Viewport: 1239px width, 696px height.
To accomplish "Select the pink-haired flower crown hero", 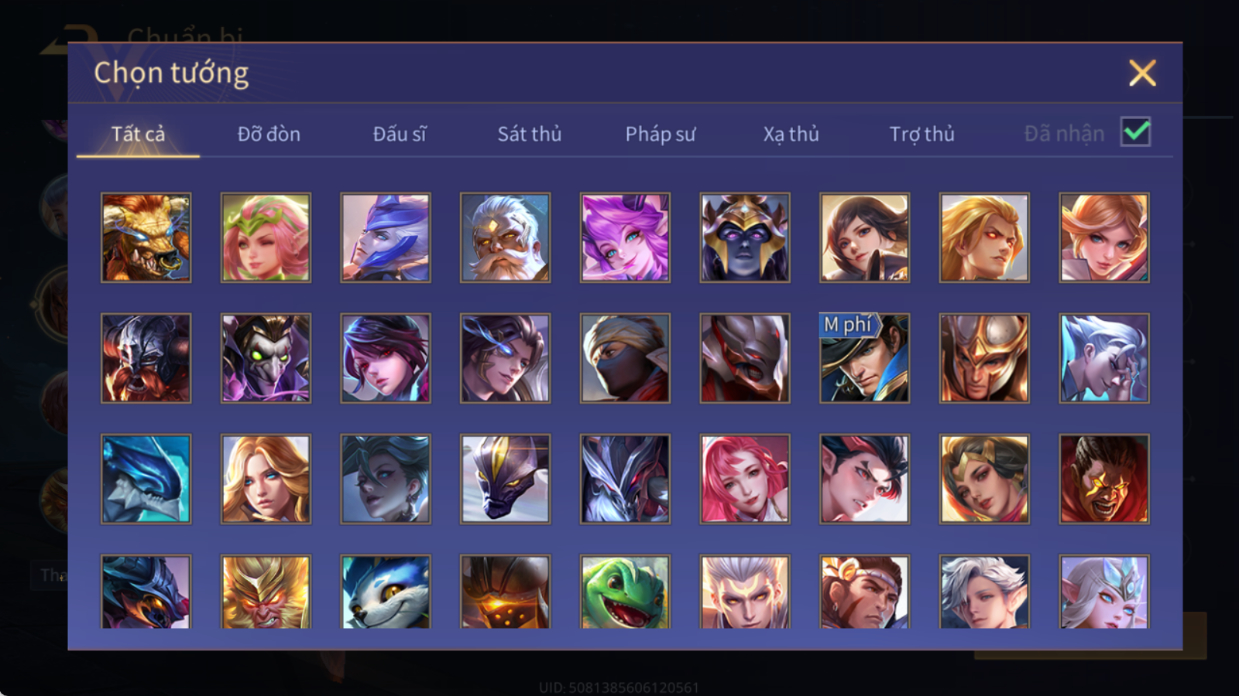I will pyautogui.click(x=266, y=238).
